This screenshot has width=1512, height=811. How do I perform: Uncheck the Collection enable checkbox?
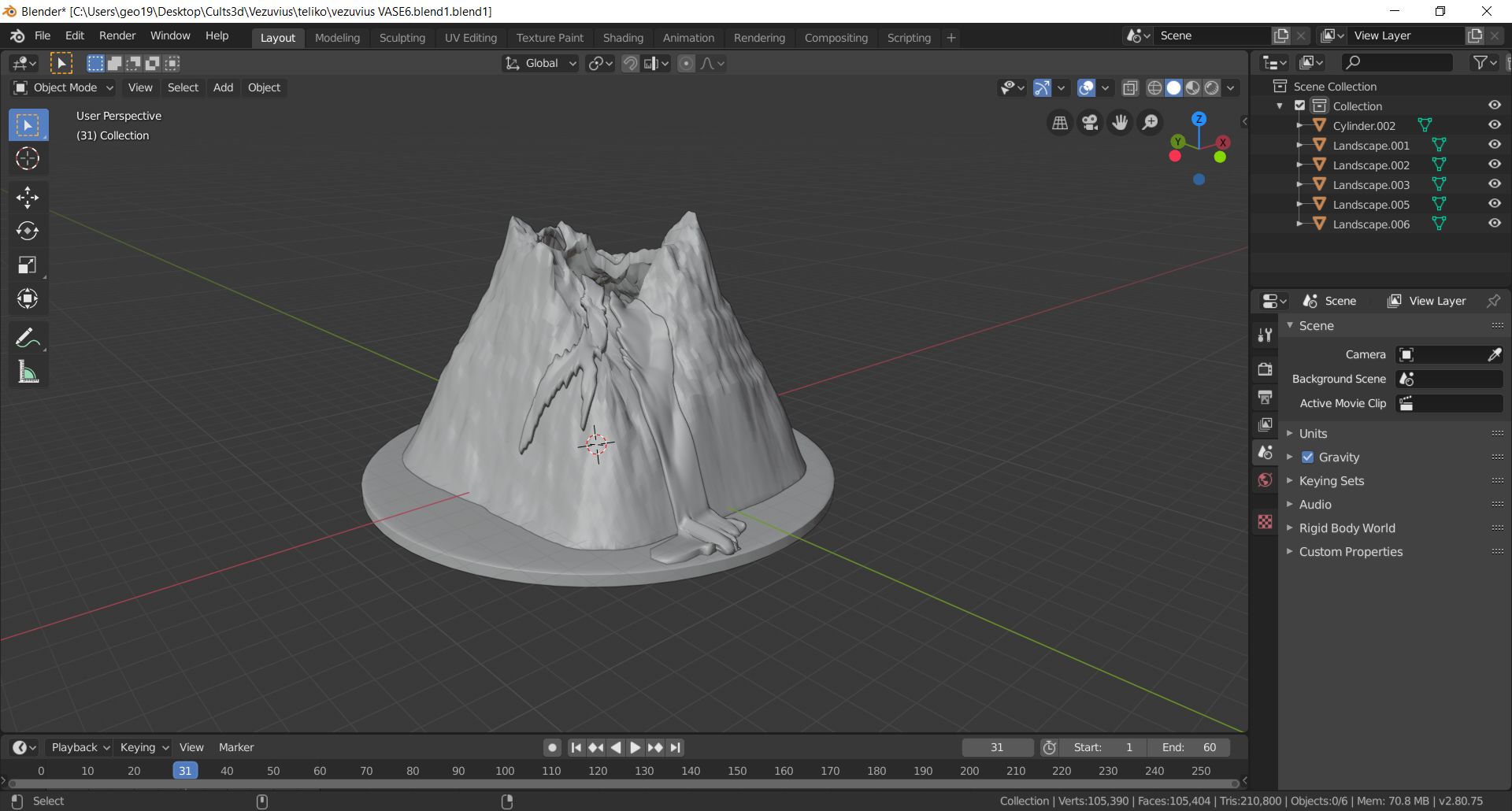tap(1299, 105)
